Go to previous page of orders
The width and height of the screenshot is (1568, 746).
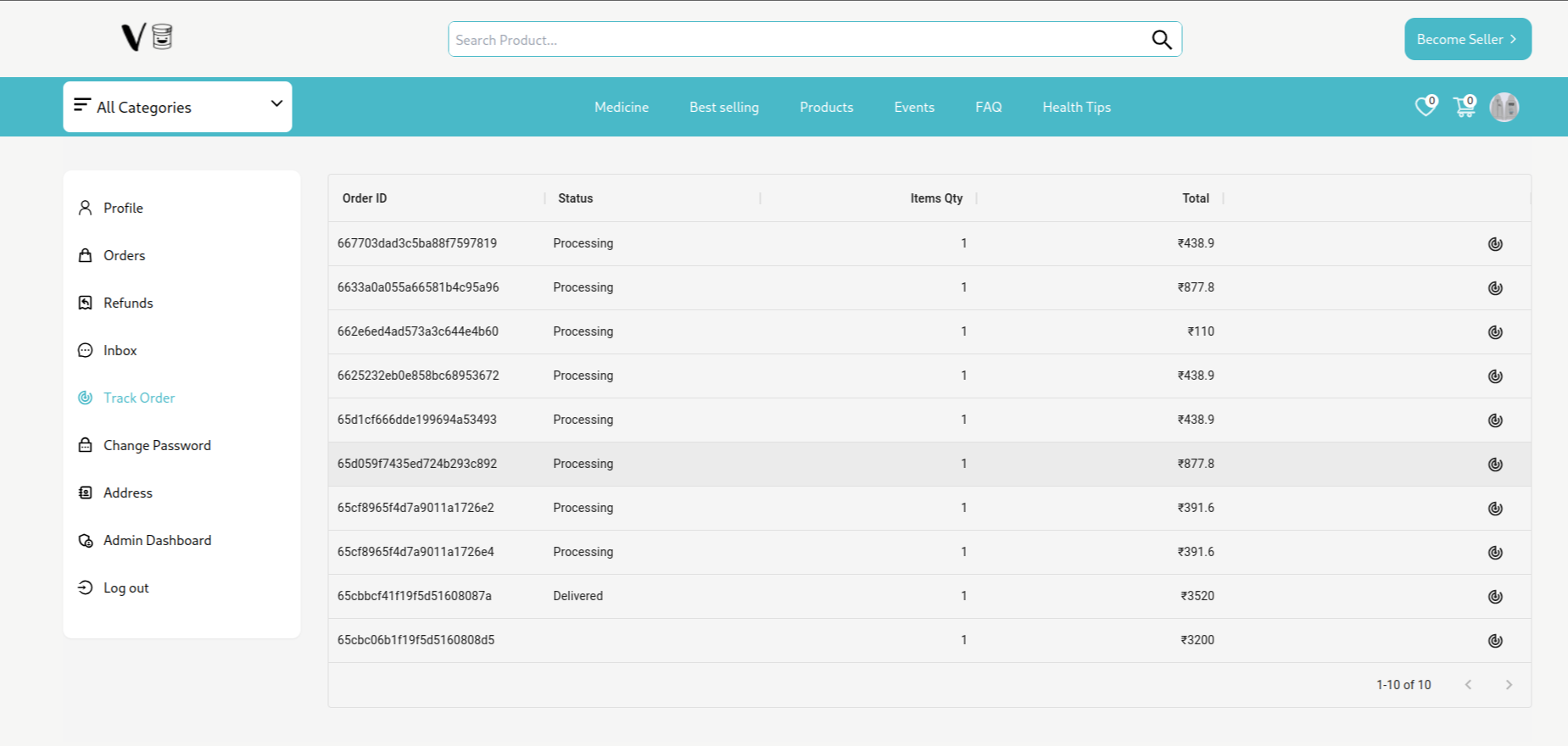point(1468,685)
